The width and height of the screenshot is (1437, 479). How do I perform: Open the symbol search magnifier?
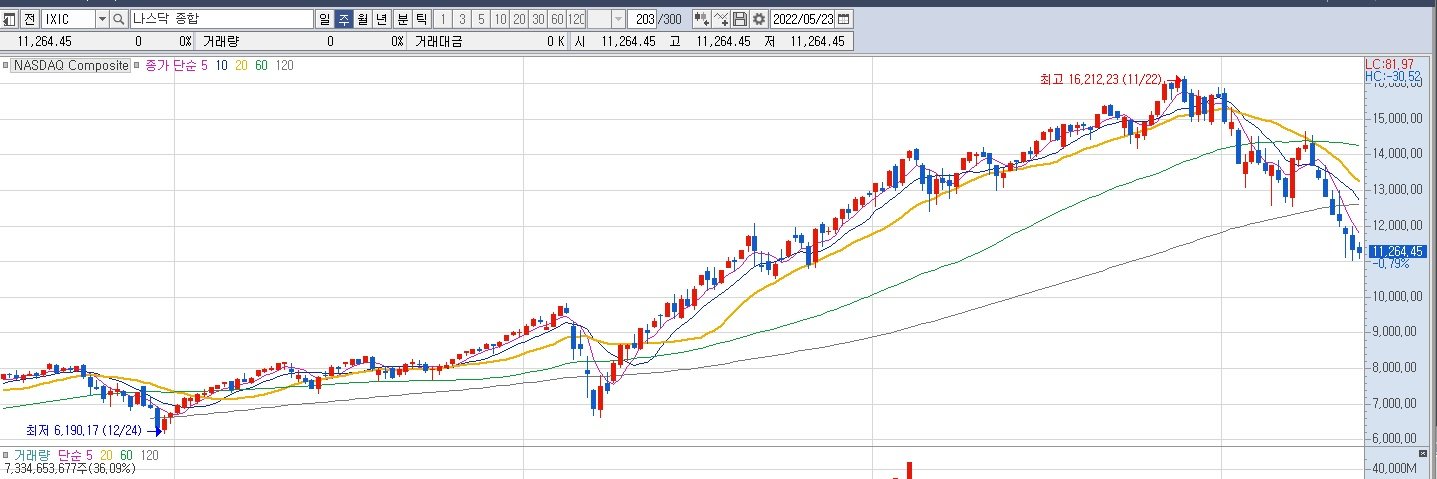click(119, 19)
